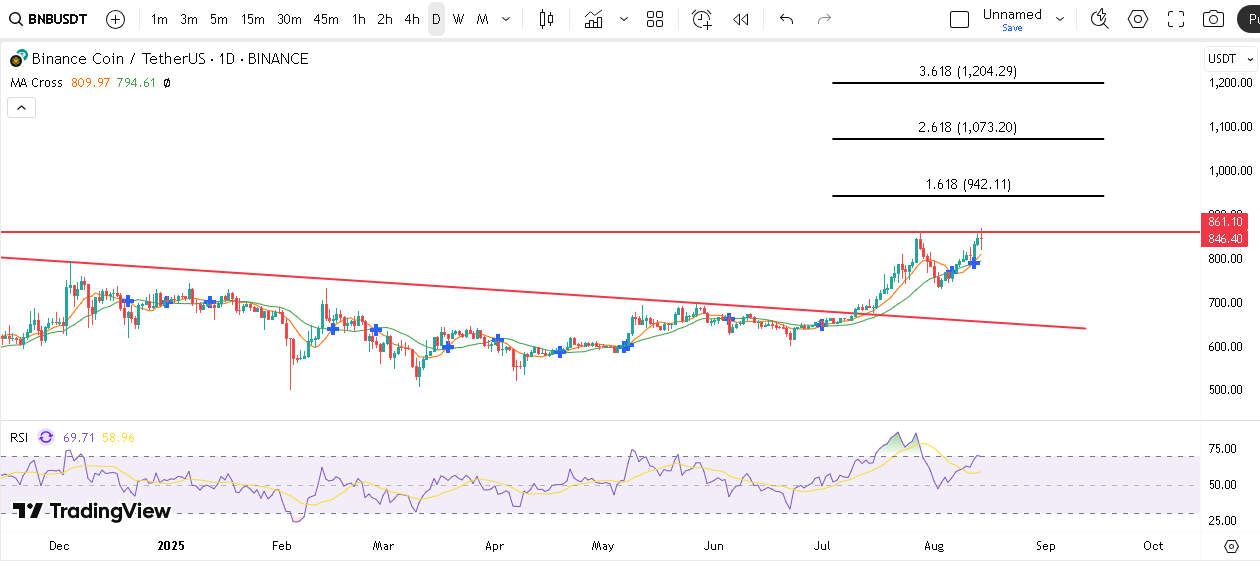Select the RSI indicator label
Image resolution: width=1260 pixels, height=561 pixels.
(19, 437)
